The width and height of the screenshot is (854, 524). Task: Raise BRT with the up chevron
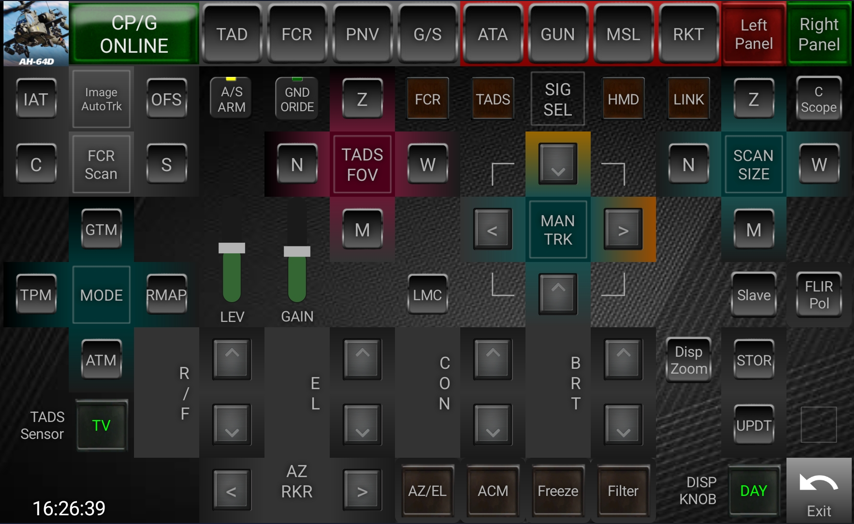[622, 360]
